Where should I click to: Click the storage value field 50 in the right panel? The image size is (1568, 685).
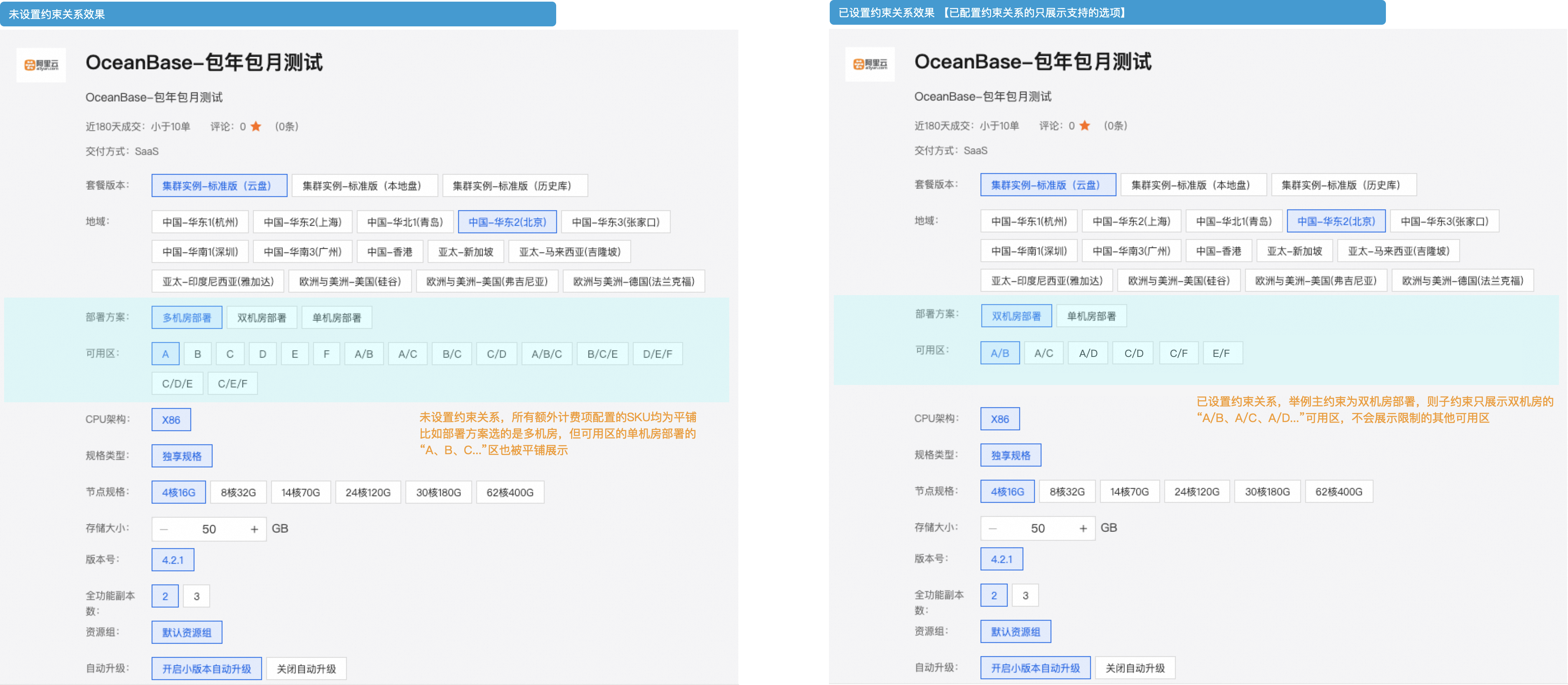tap(1038, 528)
